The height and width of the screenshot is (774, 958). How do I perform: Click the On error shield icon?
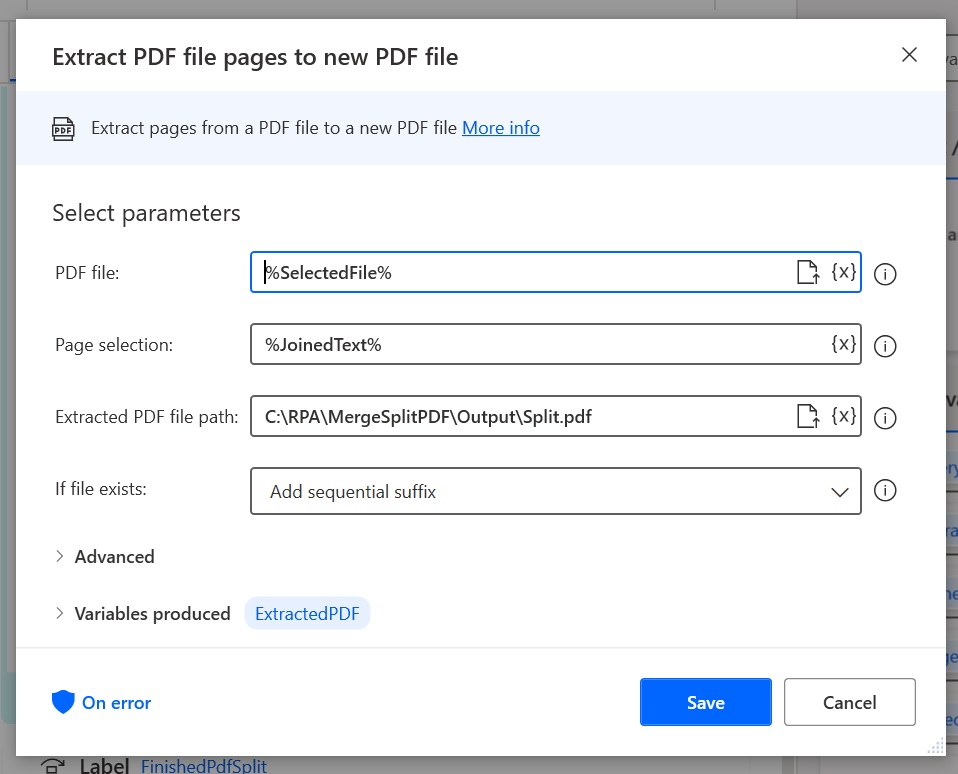point(63,702)
